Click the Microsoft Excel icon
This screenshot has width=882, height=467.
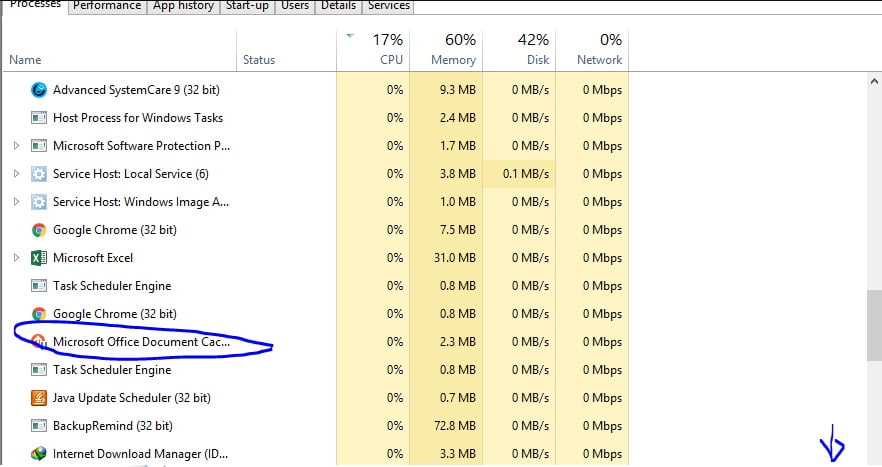[x=39, y=258]
